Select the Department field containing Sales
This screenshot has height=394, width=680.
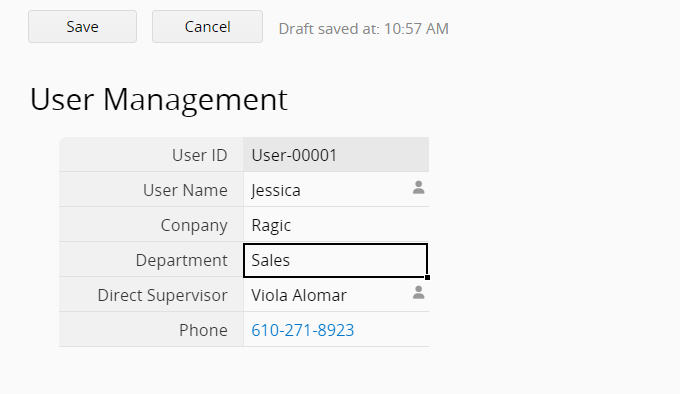(336, 260)
